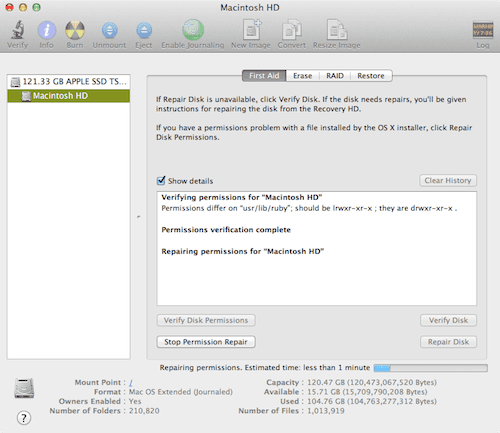Image resolution: width=500 pixels, height=433 pixels.
Task: Click the 'Permissions differ on usr/lib/ruby' log line
Action: tap(309, 208)
